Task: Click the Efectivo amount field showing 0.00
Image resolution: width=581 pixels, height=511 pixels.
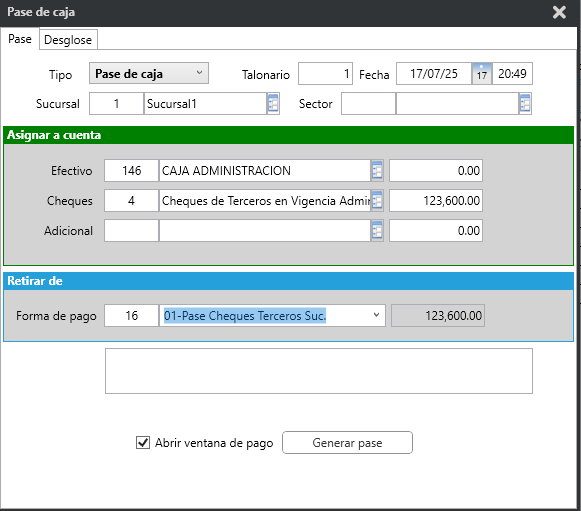Action: (436, 171)
